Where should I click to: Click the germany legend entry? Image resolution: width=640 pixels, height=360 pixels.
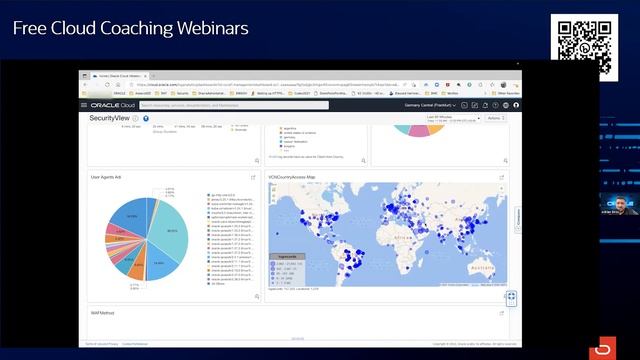287,138
